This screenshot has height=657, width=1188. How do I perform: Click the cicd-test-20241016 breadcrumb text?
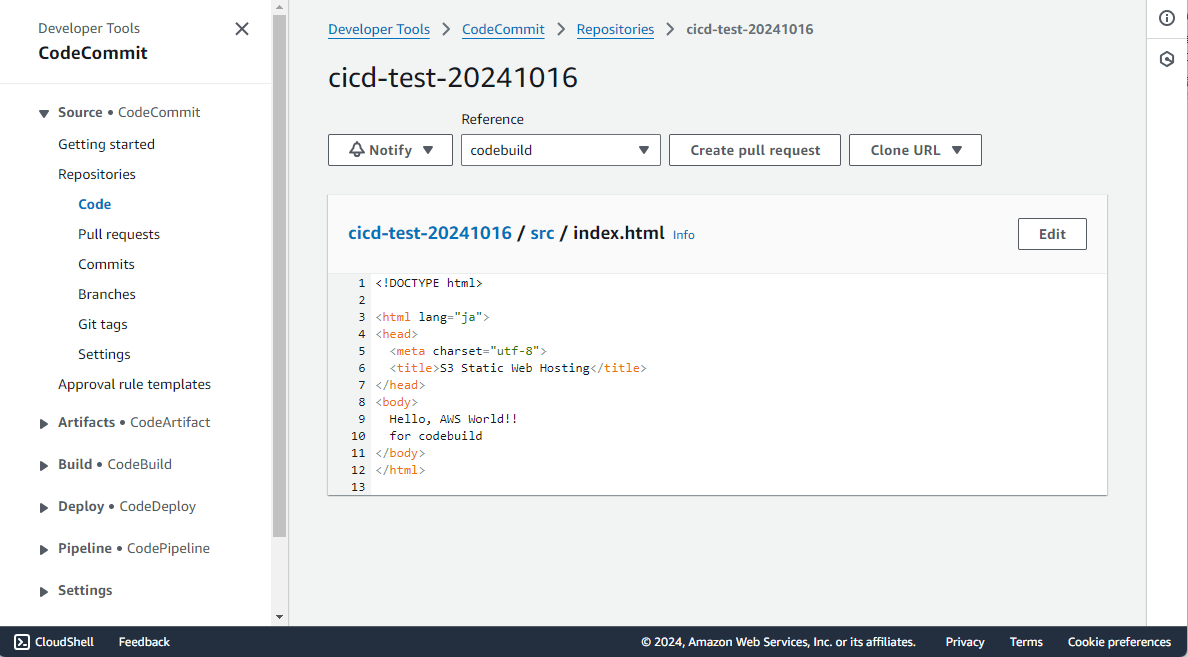click(x=750, y=30)
